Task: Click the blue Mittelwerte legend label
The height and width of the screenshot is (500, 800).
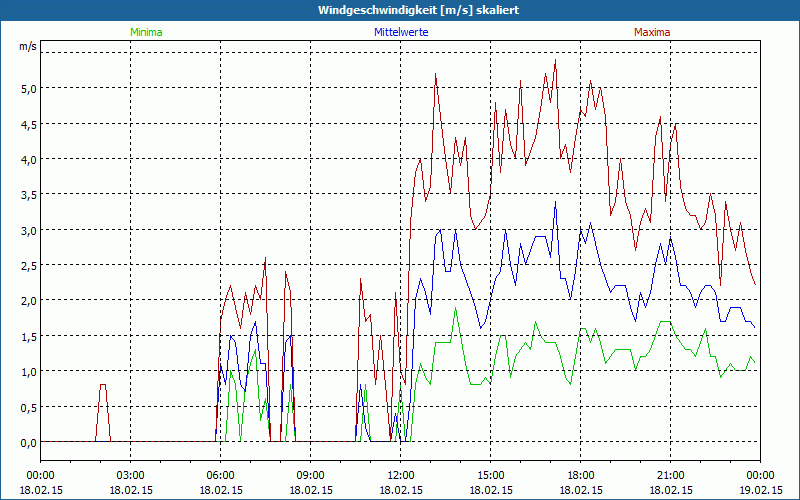Action: [x=401, y=32]
